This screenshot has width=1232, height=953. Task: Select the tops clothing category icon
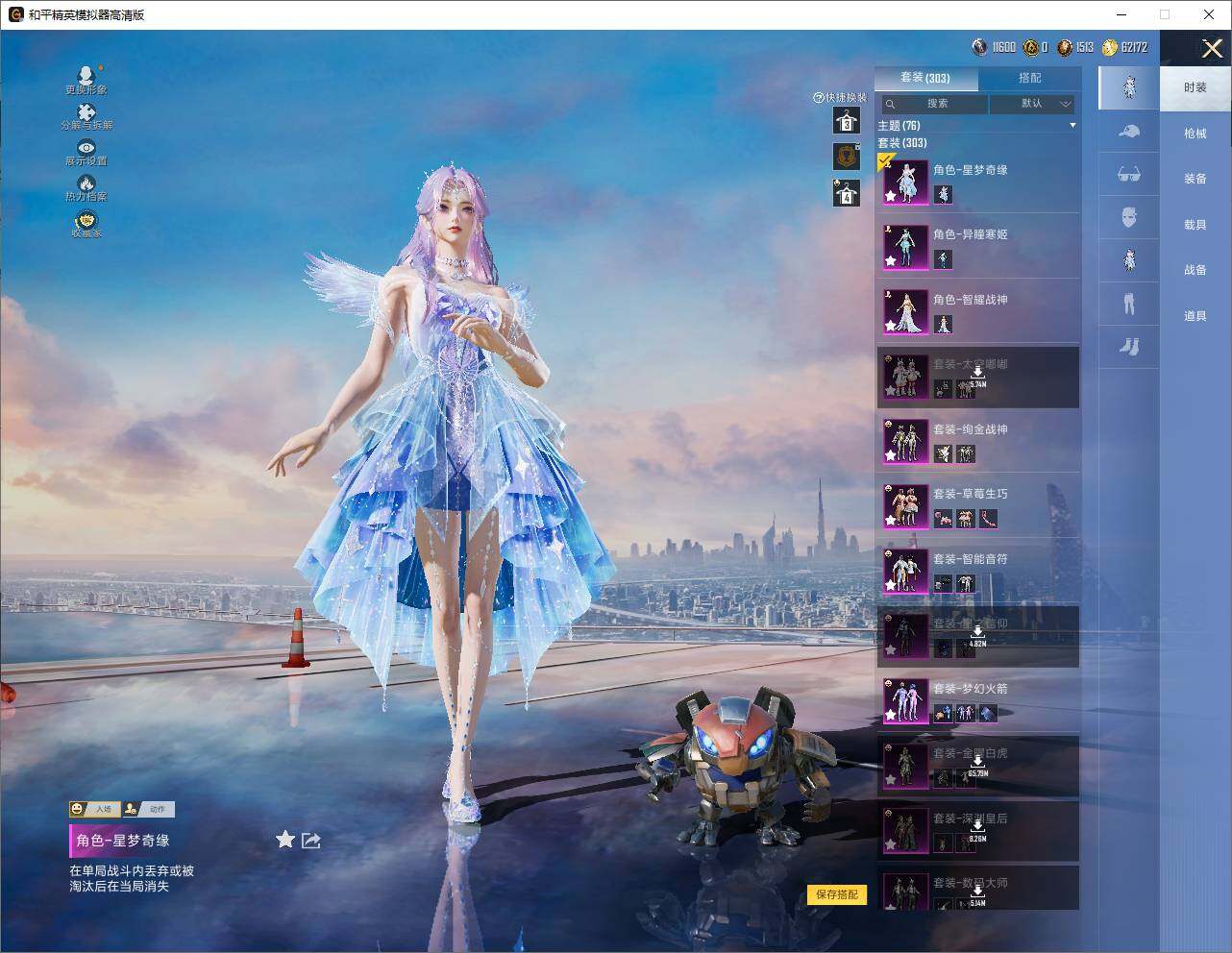[x=1129, y=259]
